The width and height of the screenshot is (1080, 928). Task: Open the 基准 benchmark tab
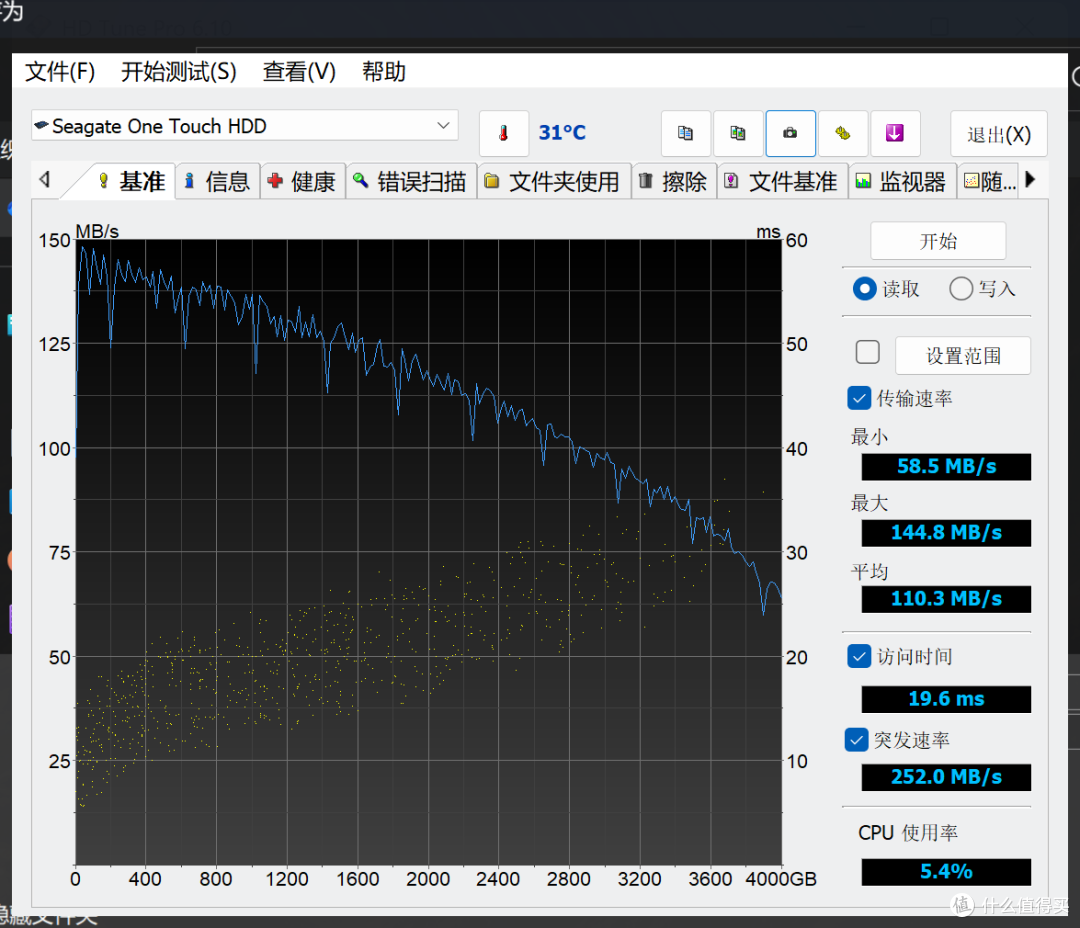coord(131,181)
